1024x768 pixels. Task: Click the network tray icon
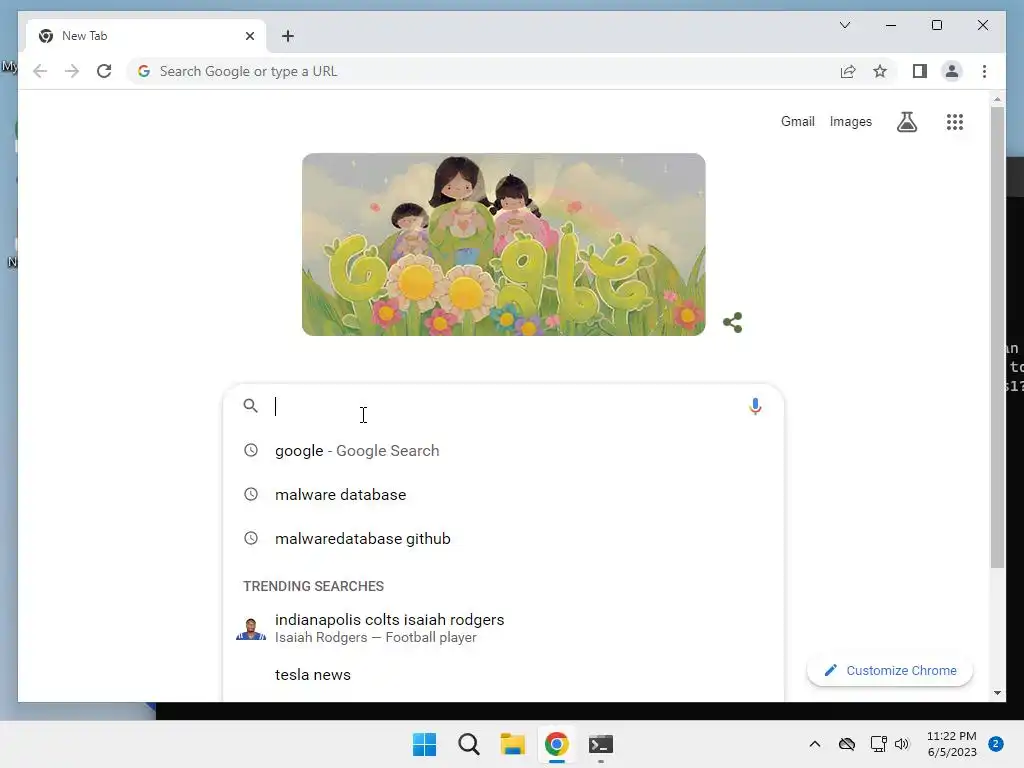pyautogui.click(x=878, y=744)
